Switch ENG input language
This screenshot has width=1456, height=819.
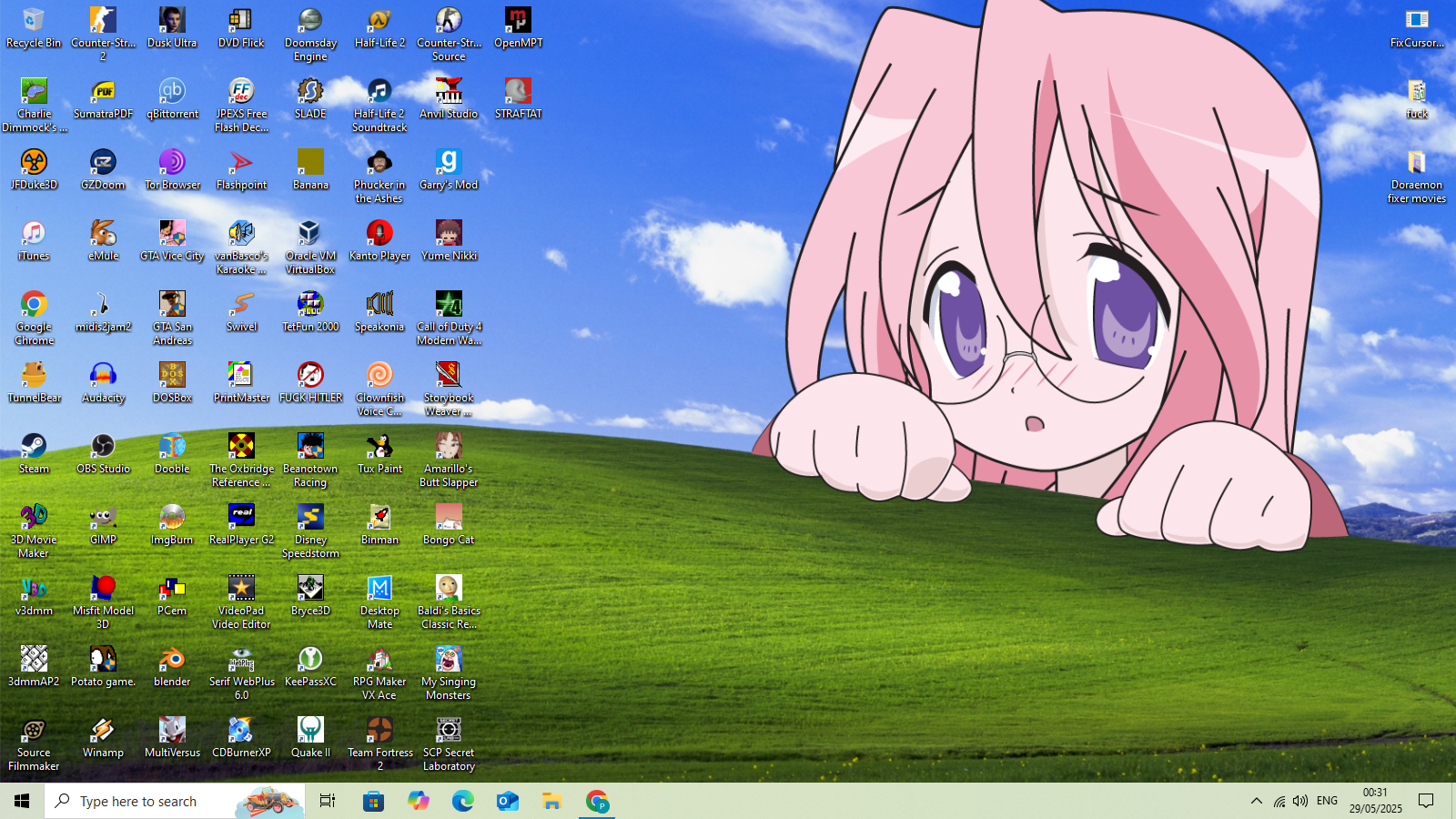coord(1327,801)
